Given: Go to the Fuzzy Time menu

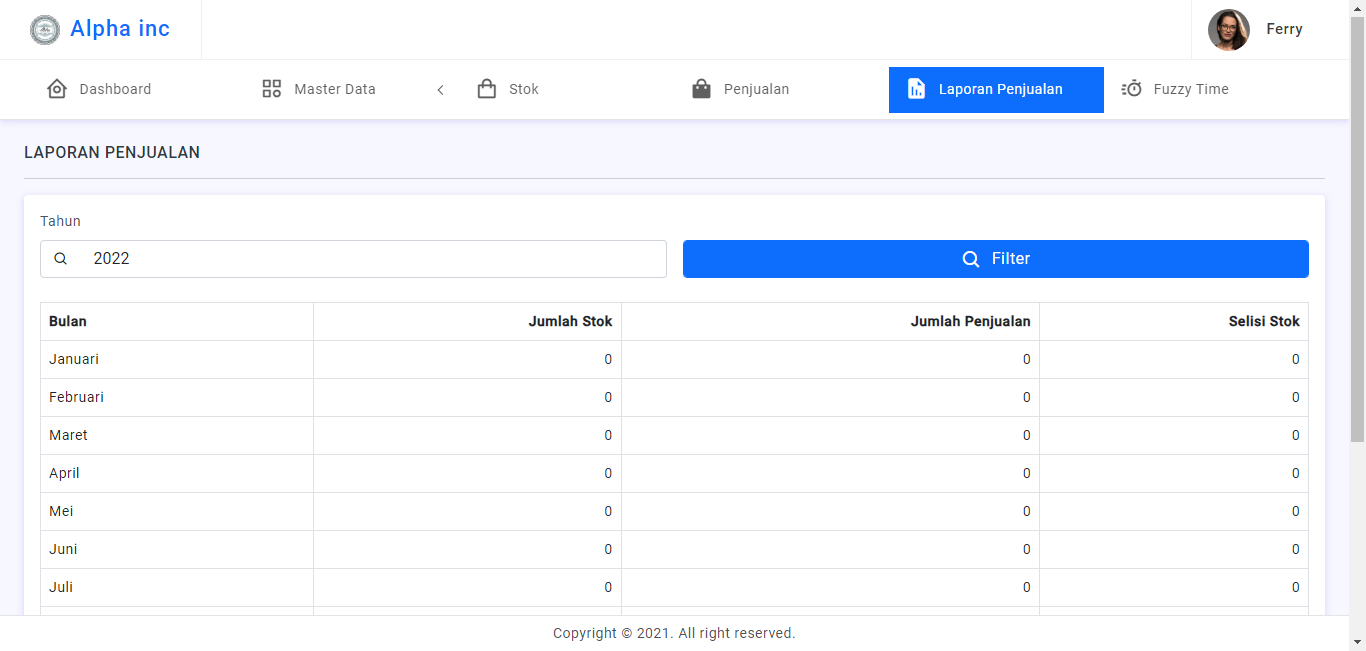Looking at the screenshot, I should point(1190,89).
